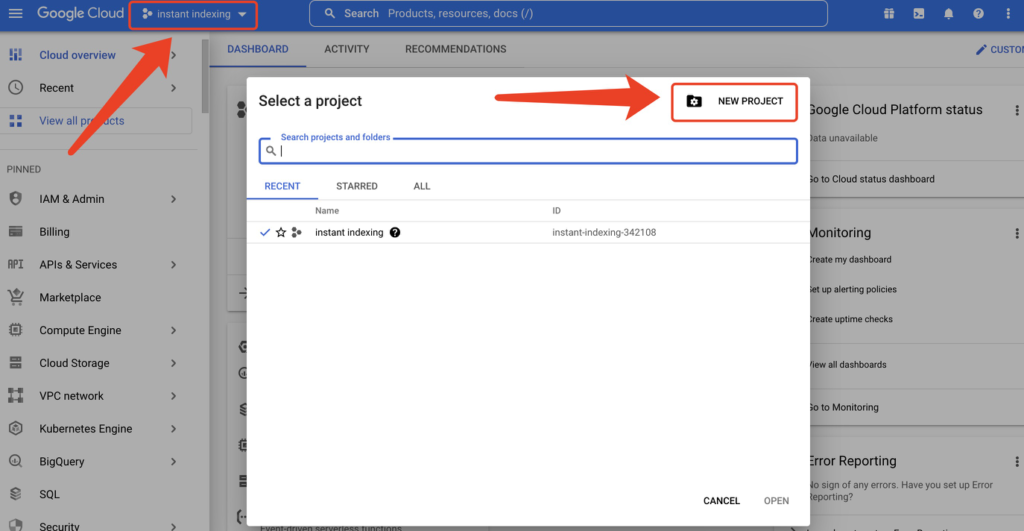Click the NEW PROJECT button
The height and width of the screenshot is (531, 1024).
pyautogui.click(x=734, y=101)
